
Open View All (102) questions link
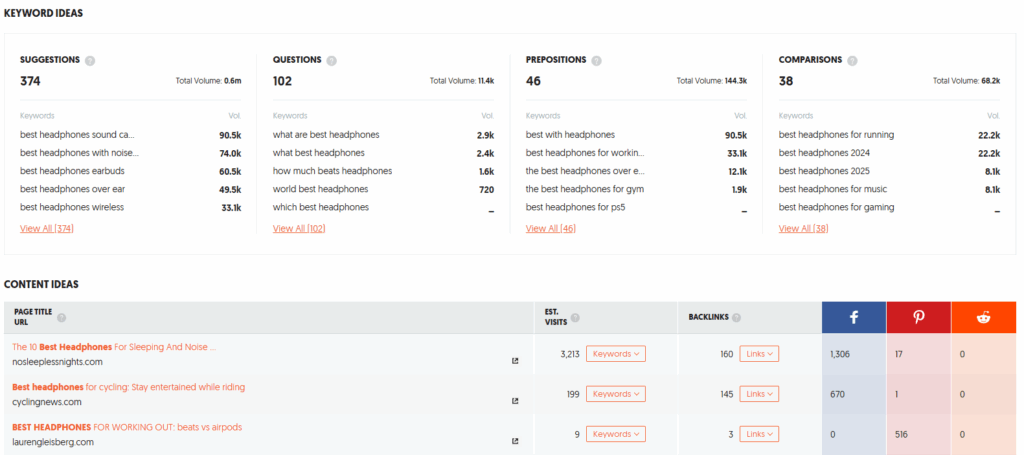point(299,228)
